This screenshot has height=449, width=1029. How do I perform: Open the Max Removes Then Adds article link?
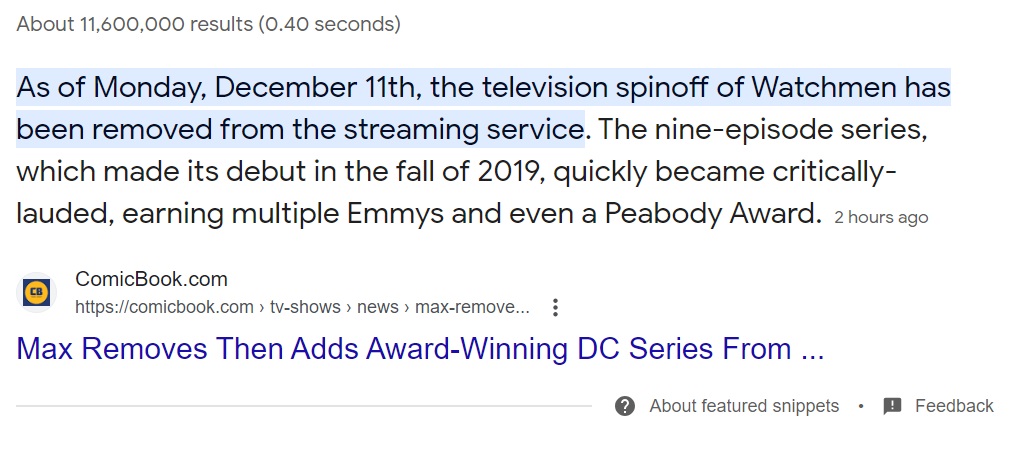click(420, 350)
